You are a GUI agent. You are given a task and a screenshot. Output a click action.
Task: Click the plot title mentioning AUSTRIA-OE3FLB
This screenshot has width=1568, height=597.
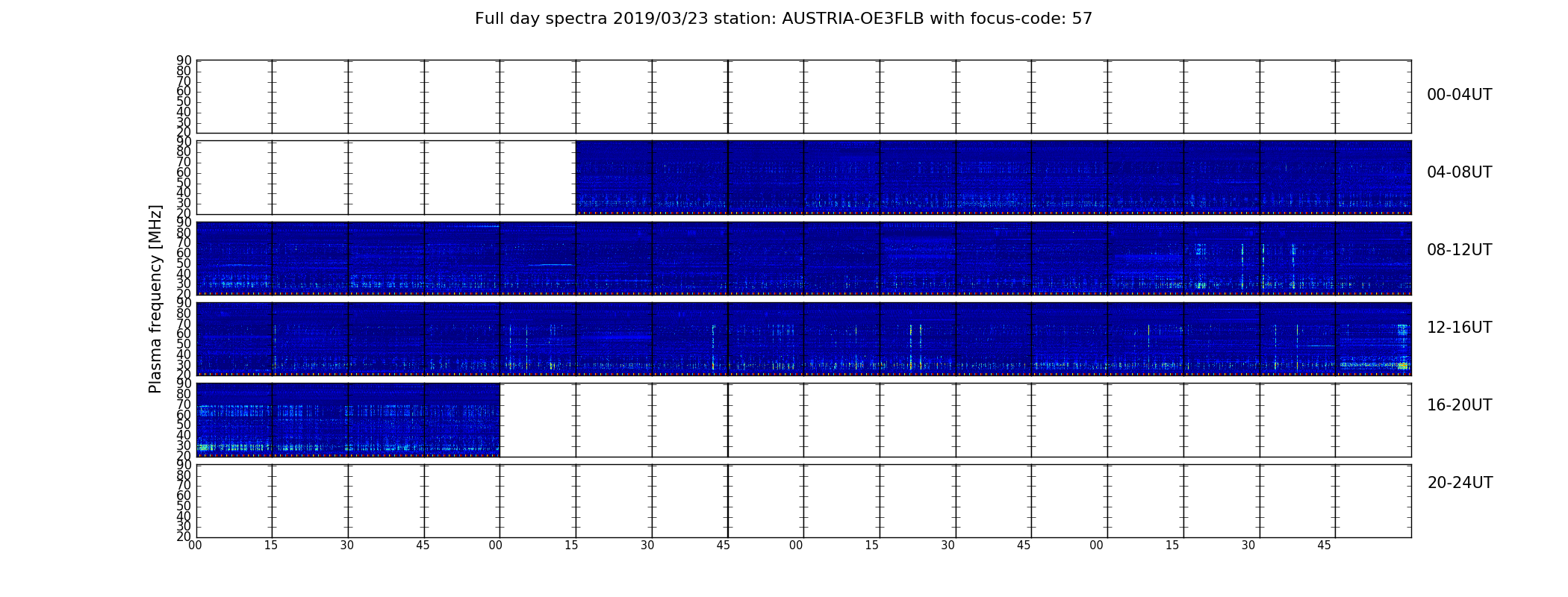[x=783, y=19]
